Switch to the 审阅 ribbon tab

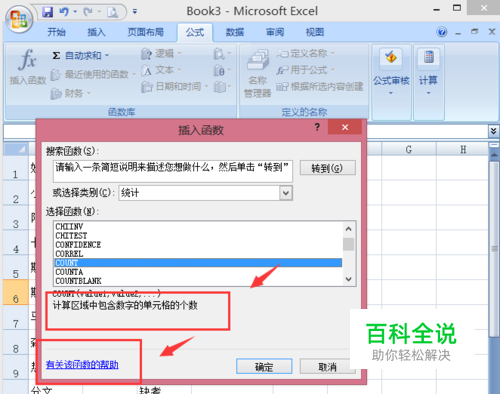[275, 32]
